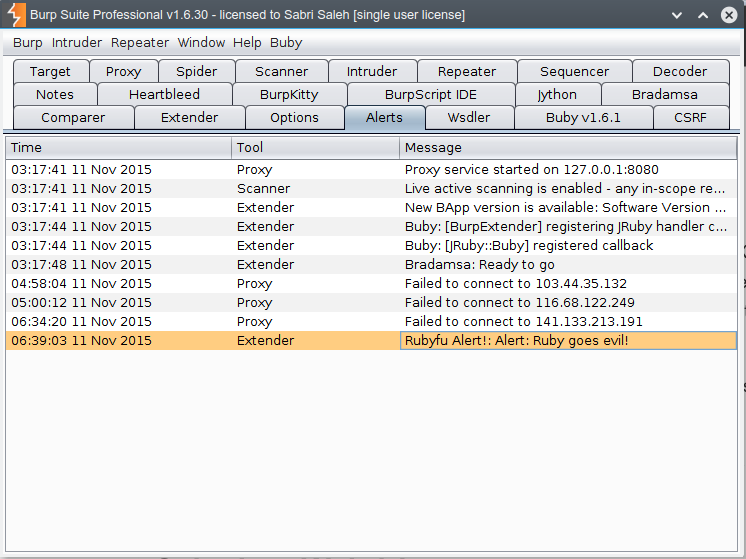Switch to the Target tab
Image resolution: width=746 pixels, height=559 pixels.
point(50,72)
